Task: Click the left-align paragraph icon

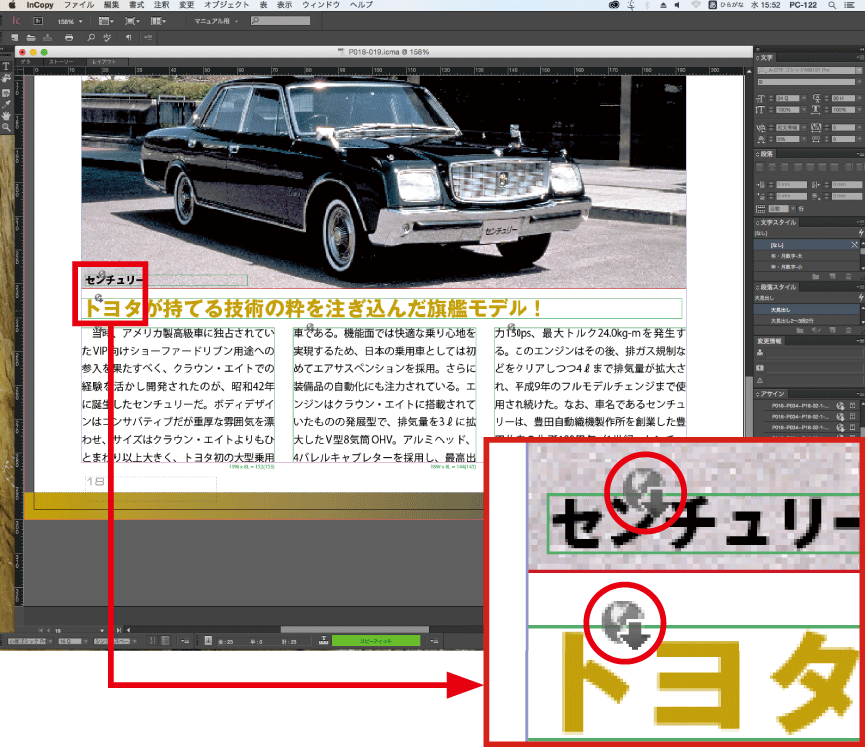Action: point(761,167)
